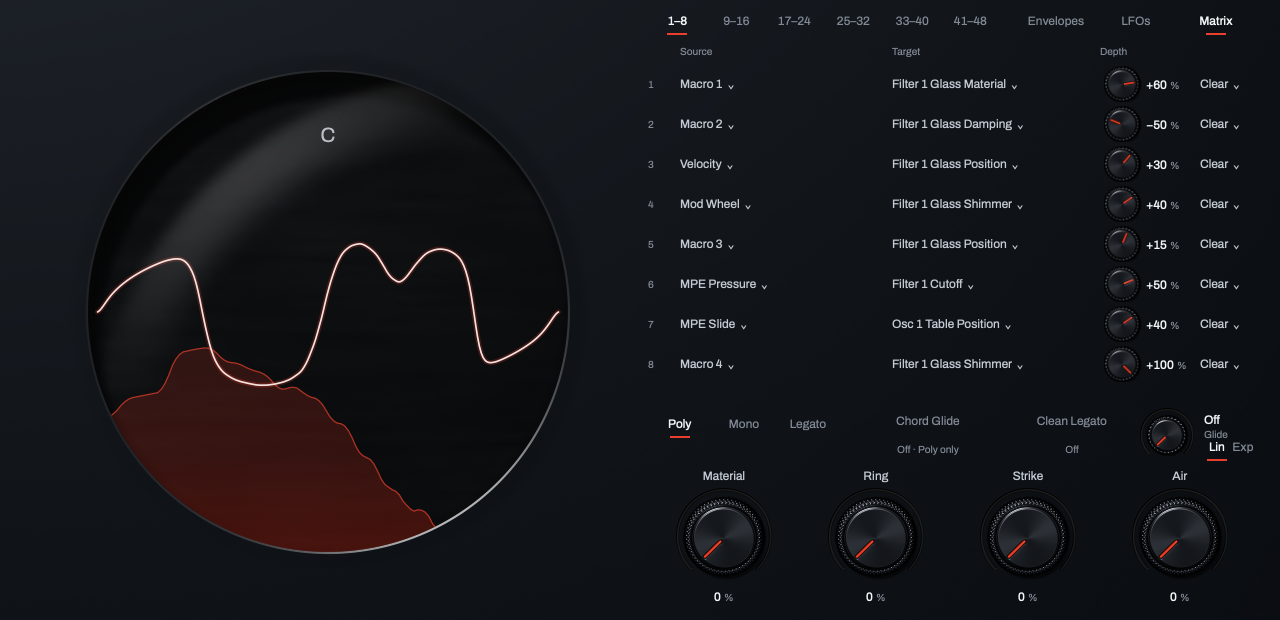
Task: Switch to the LFOs tab
Action: 1136,21
